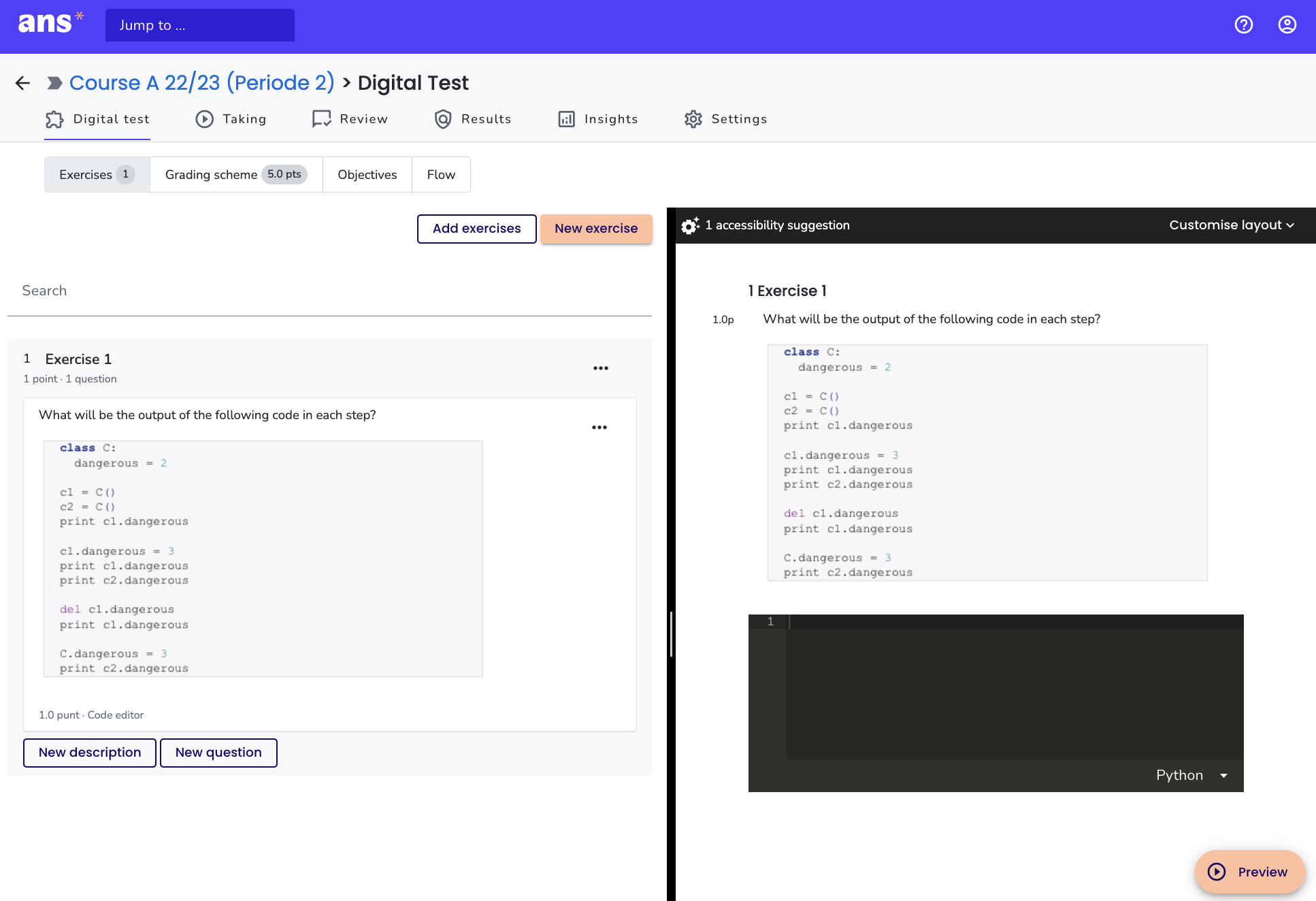Click the Exercise 1 heading in preview
The height and width of the screenshot is (901, 1316).
[x=787, y=291]
